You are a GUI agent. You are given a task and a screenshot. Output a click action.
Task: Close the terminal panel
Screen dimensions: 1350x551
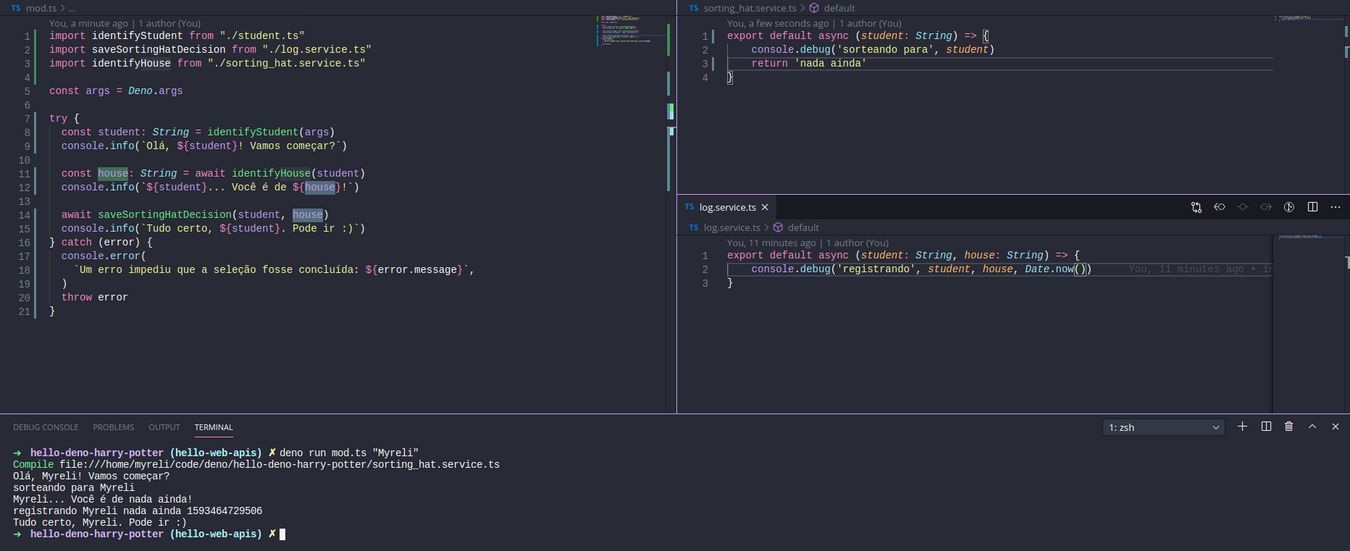(x=1335, y=427)
